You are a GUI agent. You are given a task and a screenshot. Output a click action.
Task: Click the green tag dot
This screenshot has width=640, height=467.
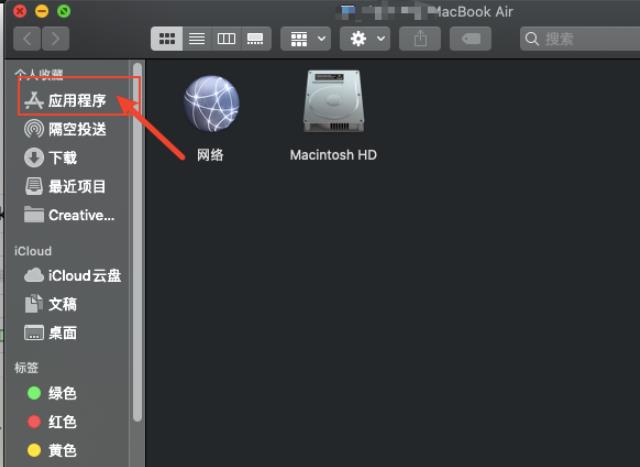[x=34, y=393]
